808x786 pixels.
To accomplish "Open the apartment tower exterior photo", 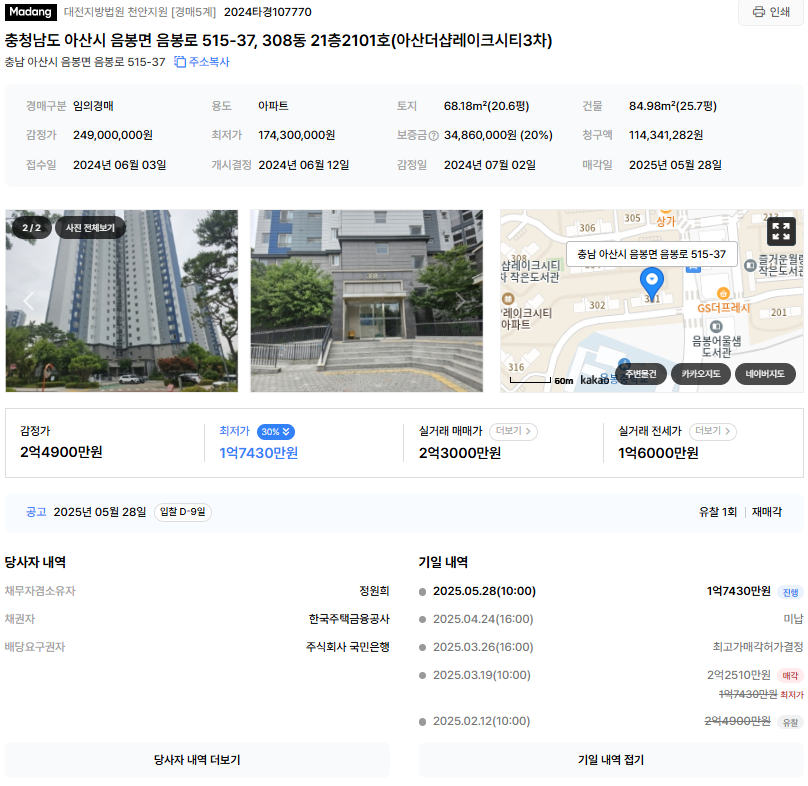I will point(122,300).
